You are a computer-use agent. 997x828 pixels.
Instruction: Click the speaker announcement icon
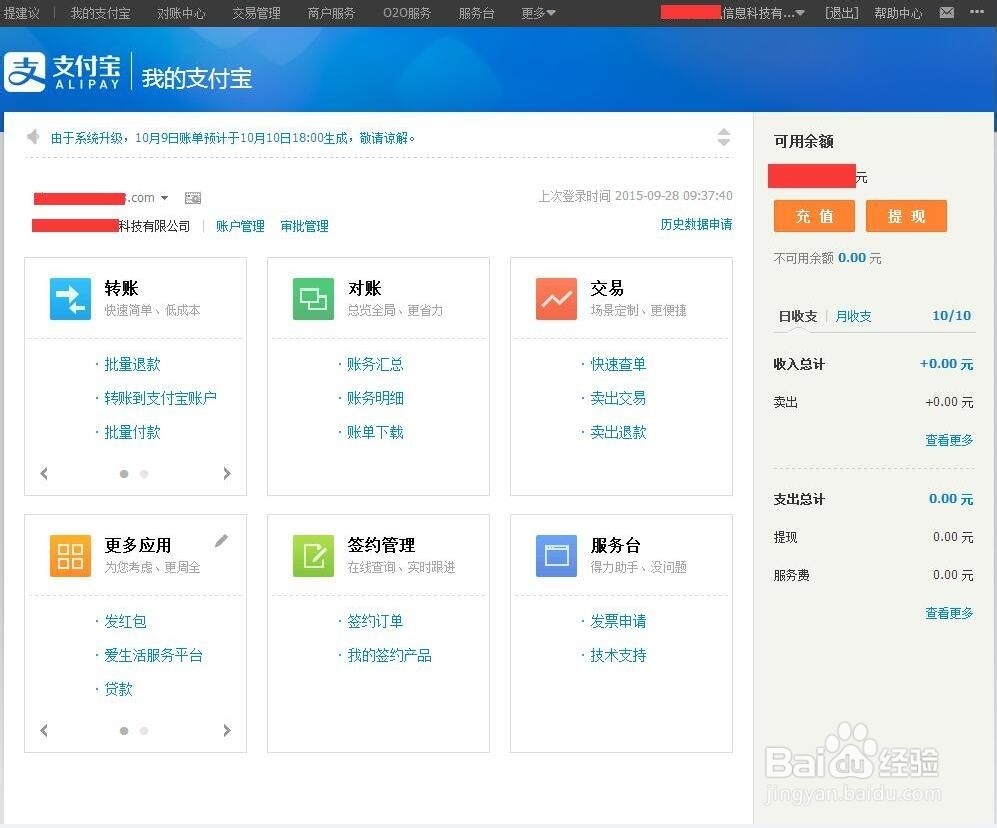33,137
